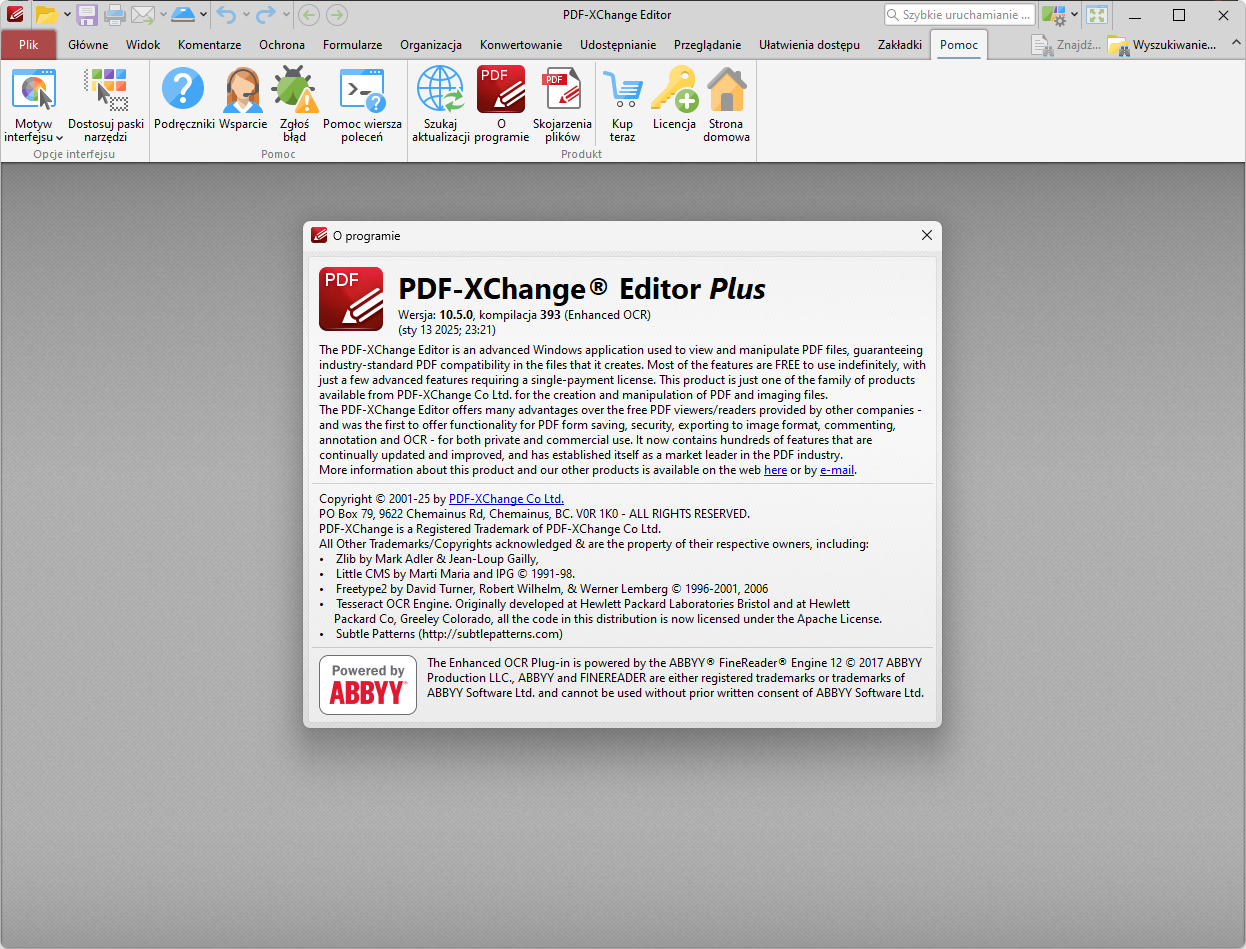The height and width of the screenshot is (949, 1246).
Task: Click the e-mail link in About dialog
Action: (837, 470)
